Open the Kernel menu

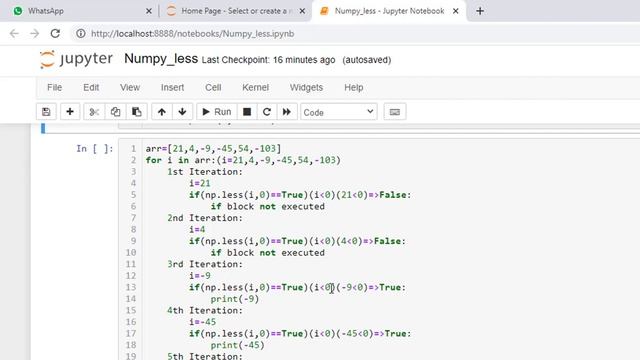(256, 87)
